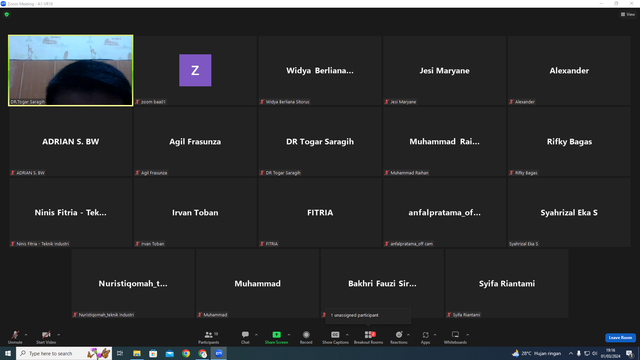Click the green encryption shield icon
The height and width of the screenshot is (360, 640).
coord(7,15)
